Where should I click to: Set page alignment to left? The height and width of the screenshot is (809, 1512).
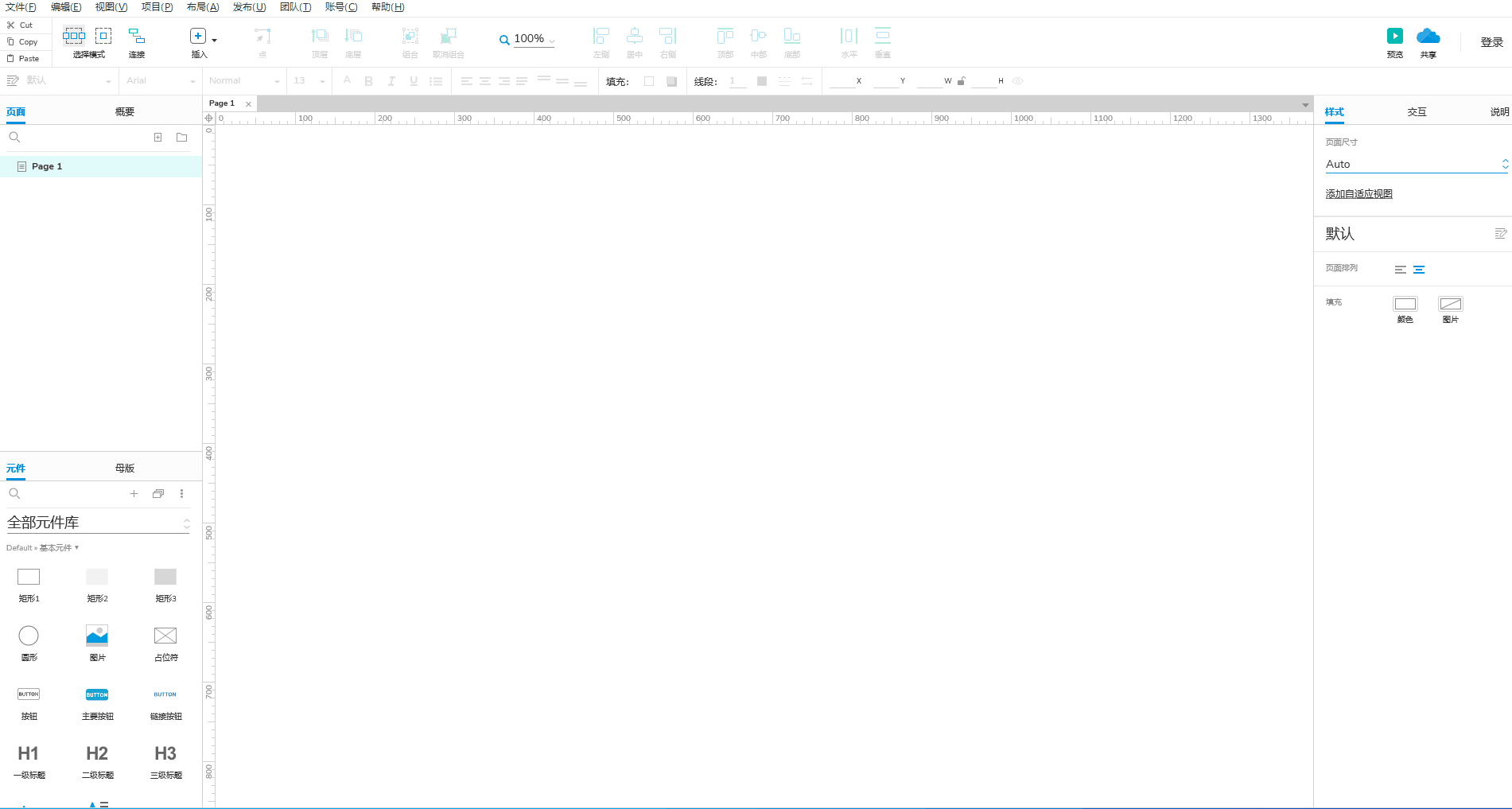click(1401, 270)
